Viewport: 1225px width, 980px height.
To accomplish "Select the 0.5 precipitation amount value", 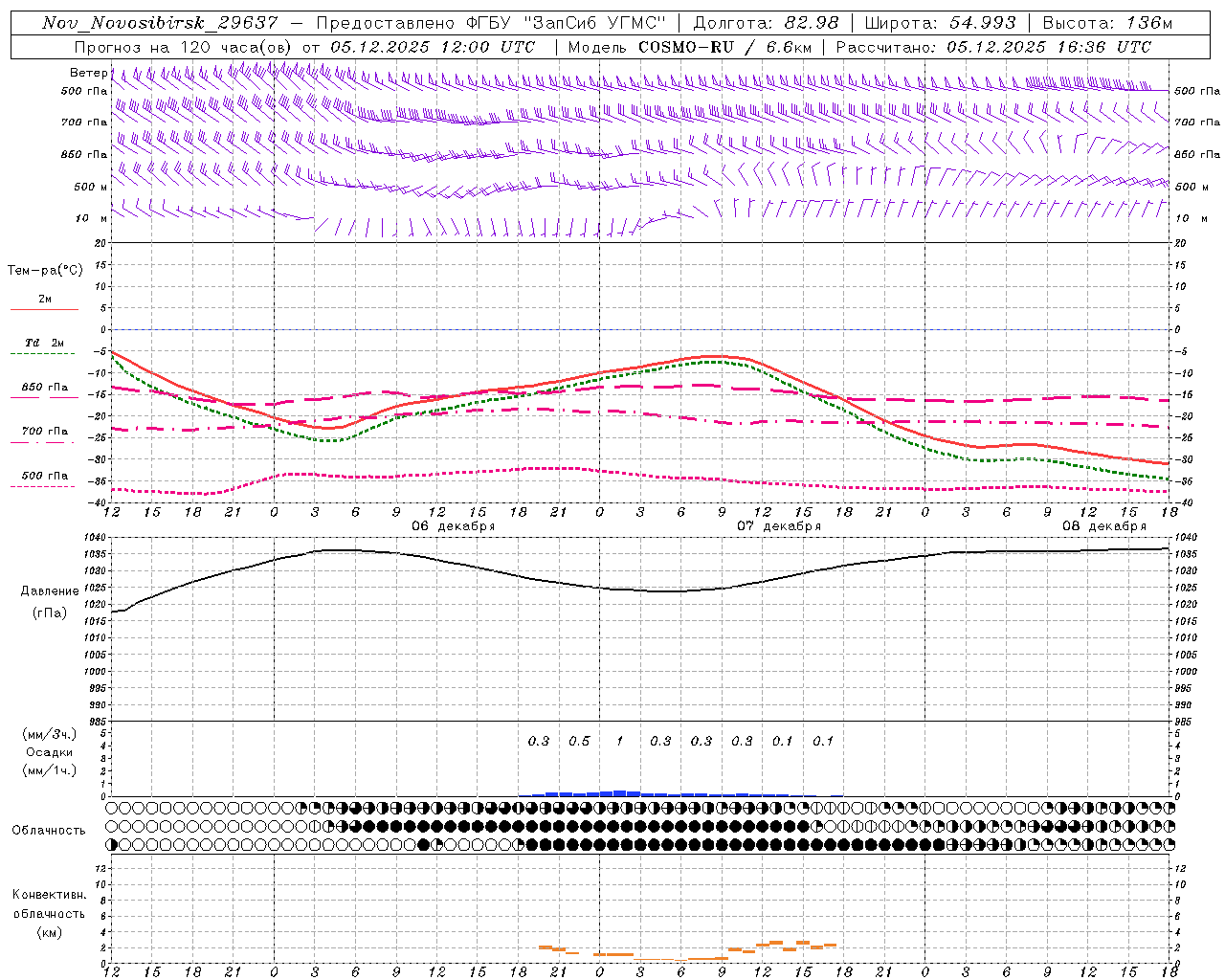I will click(579, 741).
